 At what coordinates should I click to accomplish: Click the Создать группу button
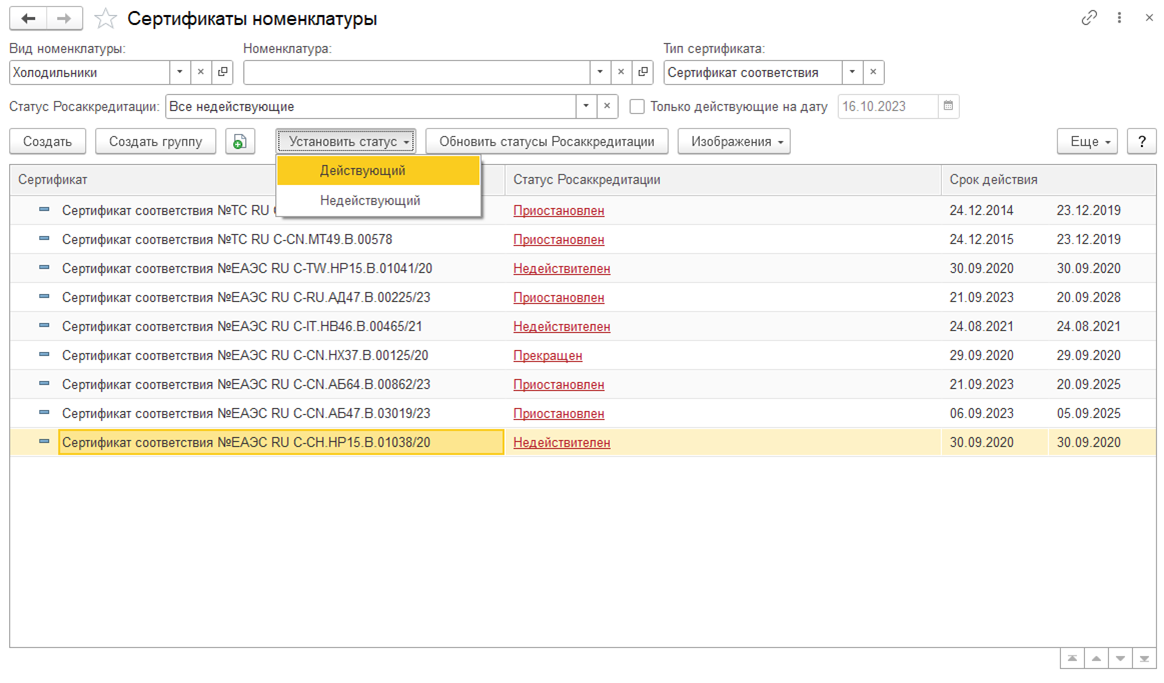(155, 142)
